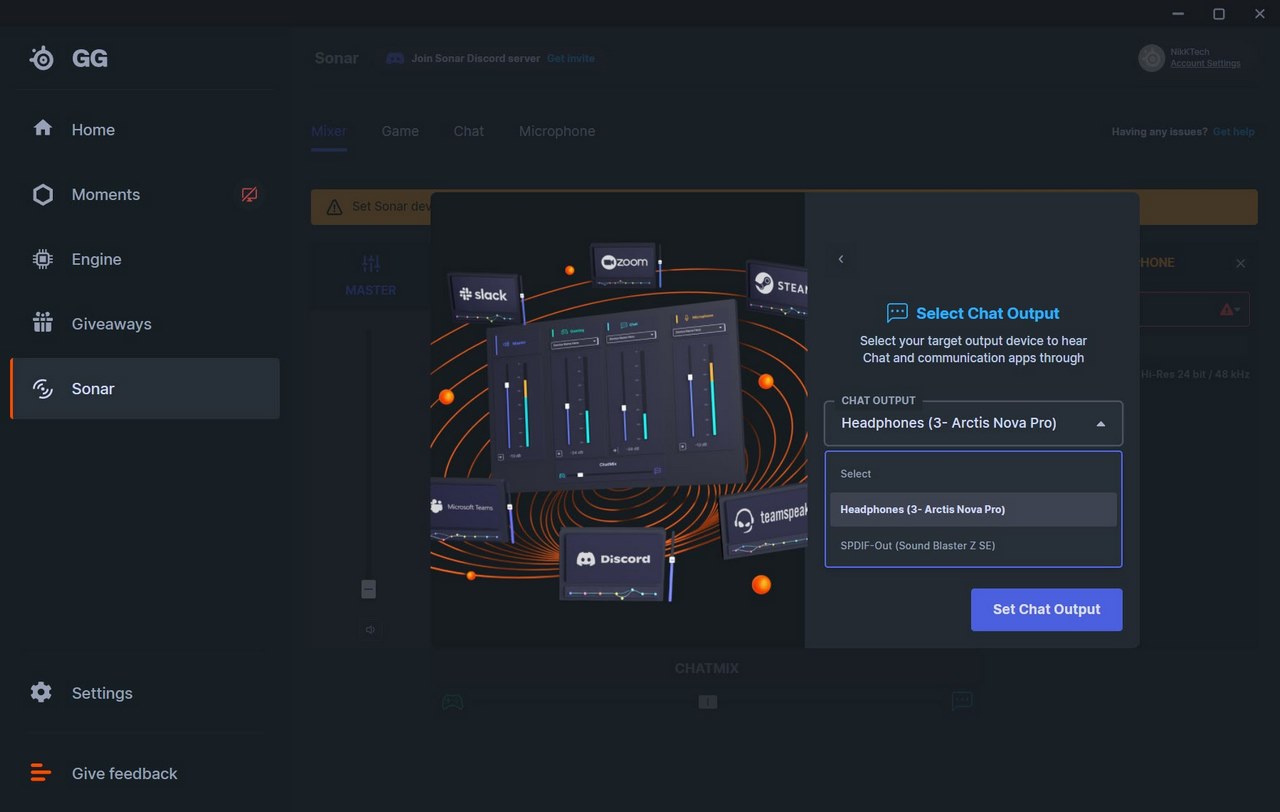Screen dimensions: 1280x812
Task: Click the Master volume slider handle
Action: [x=369, y=589]
